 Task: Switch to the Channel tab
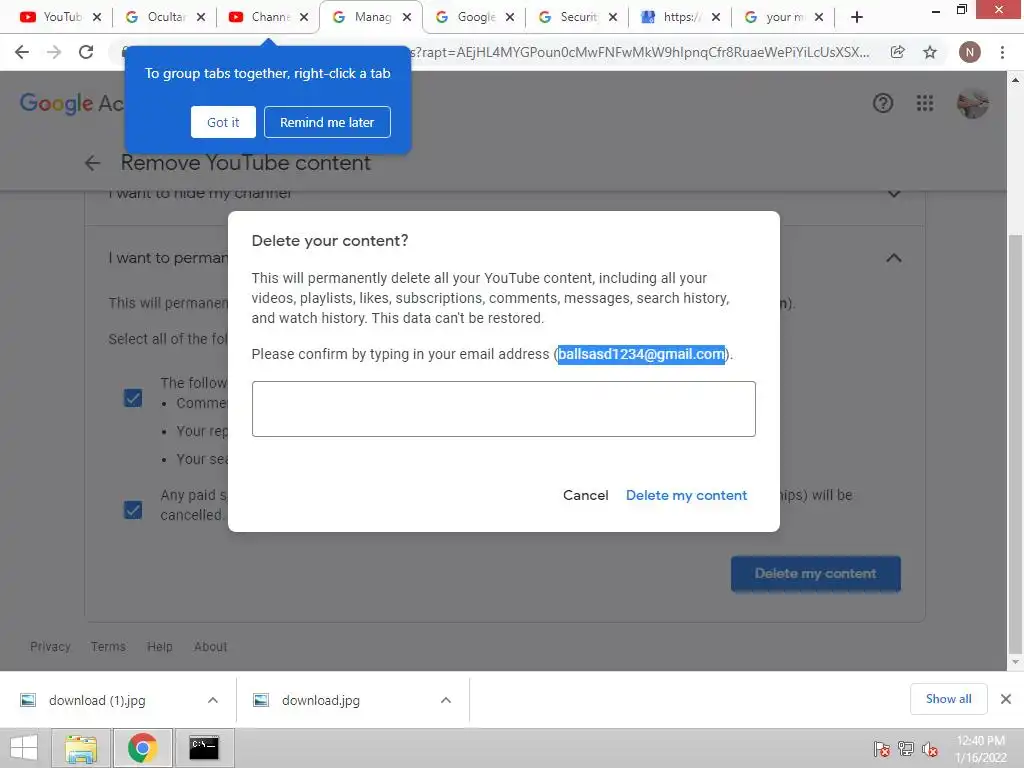coord(260,18)
